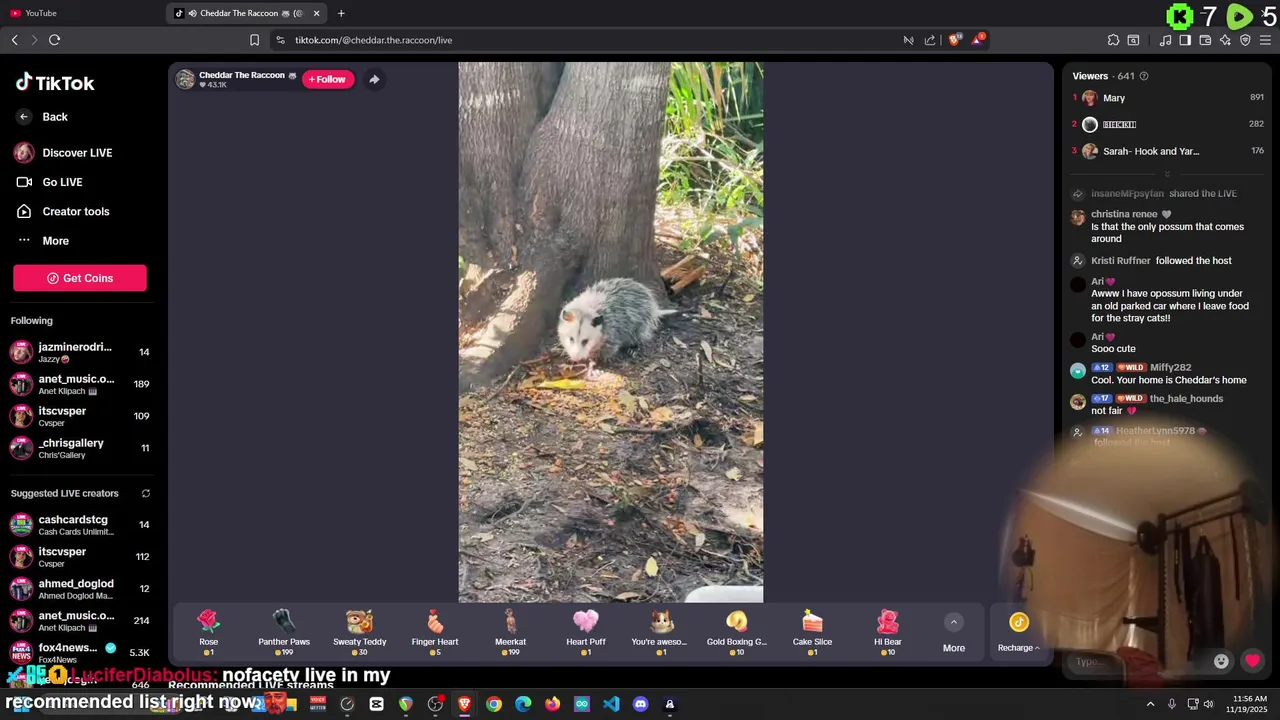1280x720 pixels.
Task: Reload the page
Action: (54, 40)
